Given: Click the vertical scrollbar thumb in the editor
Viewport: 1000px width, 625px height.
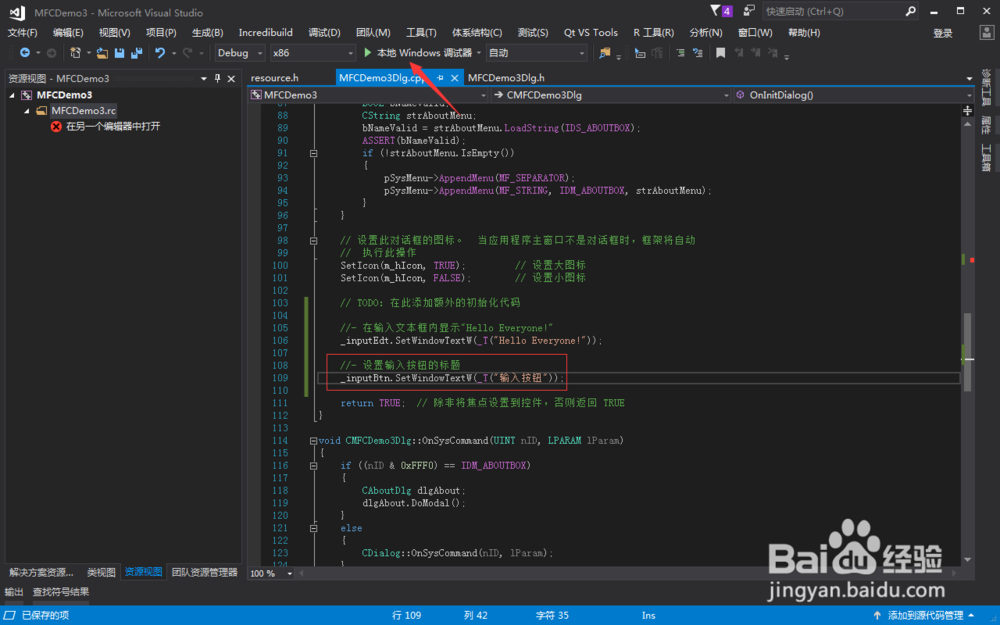Looking at the screenshot, I should [x=967, y=352].
